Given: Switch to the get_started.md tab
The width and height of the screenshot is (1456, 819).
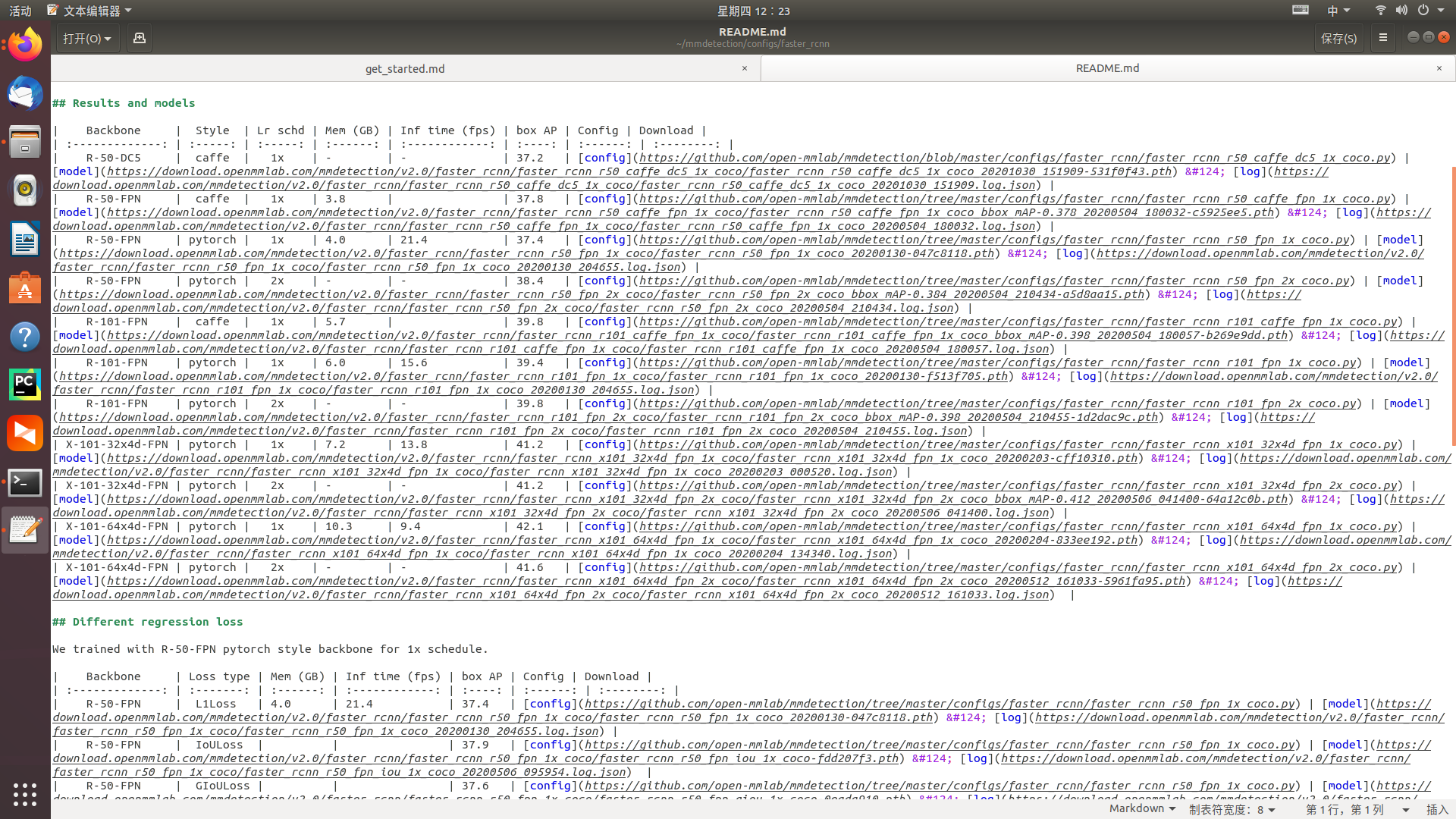Looking at the screenshot, I should pyautogui.click(x=404, y=68).
